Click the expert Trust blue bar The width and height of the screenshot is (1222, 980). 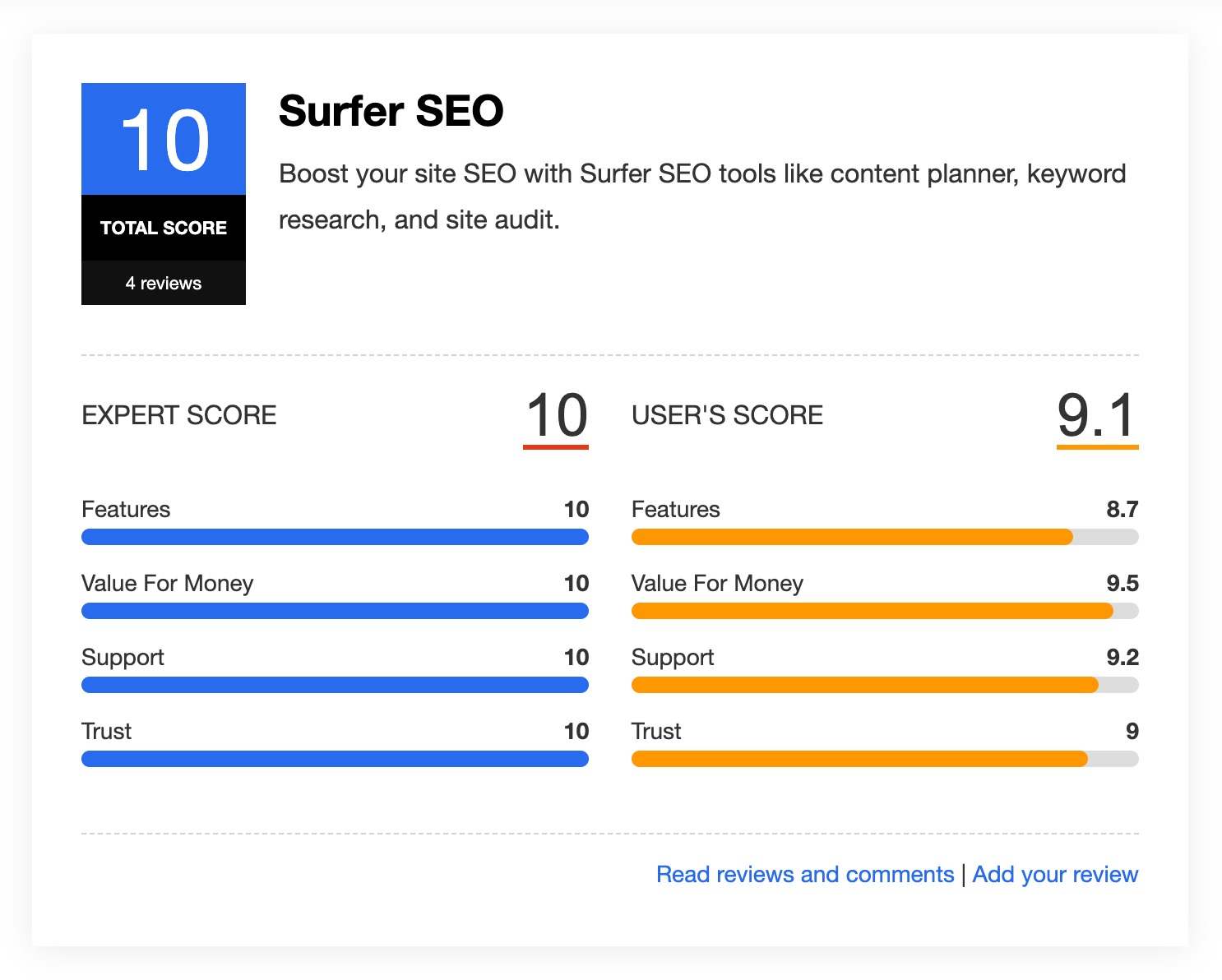click(x=335, y=759)
